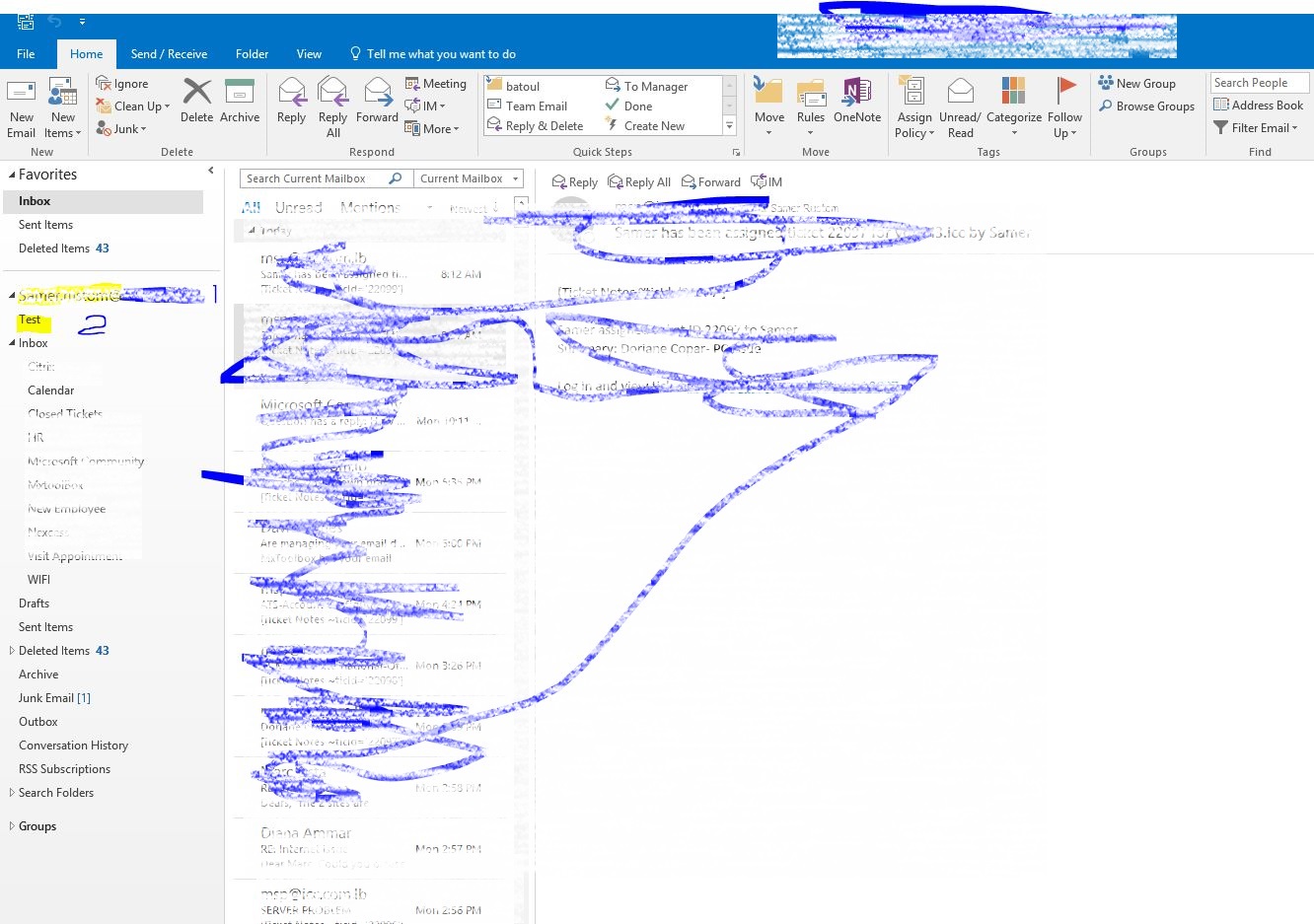Click the Search People box
The image size is (1314, 924).
[x=1259, y=83]
